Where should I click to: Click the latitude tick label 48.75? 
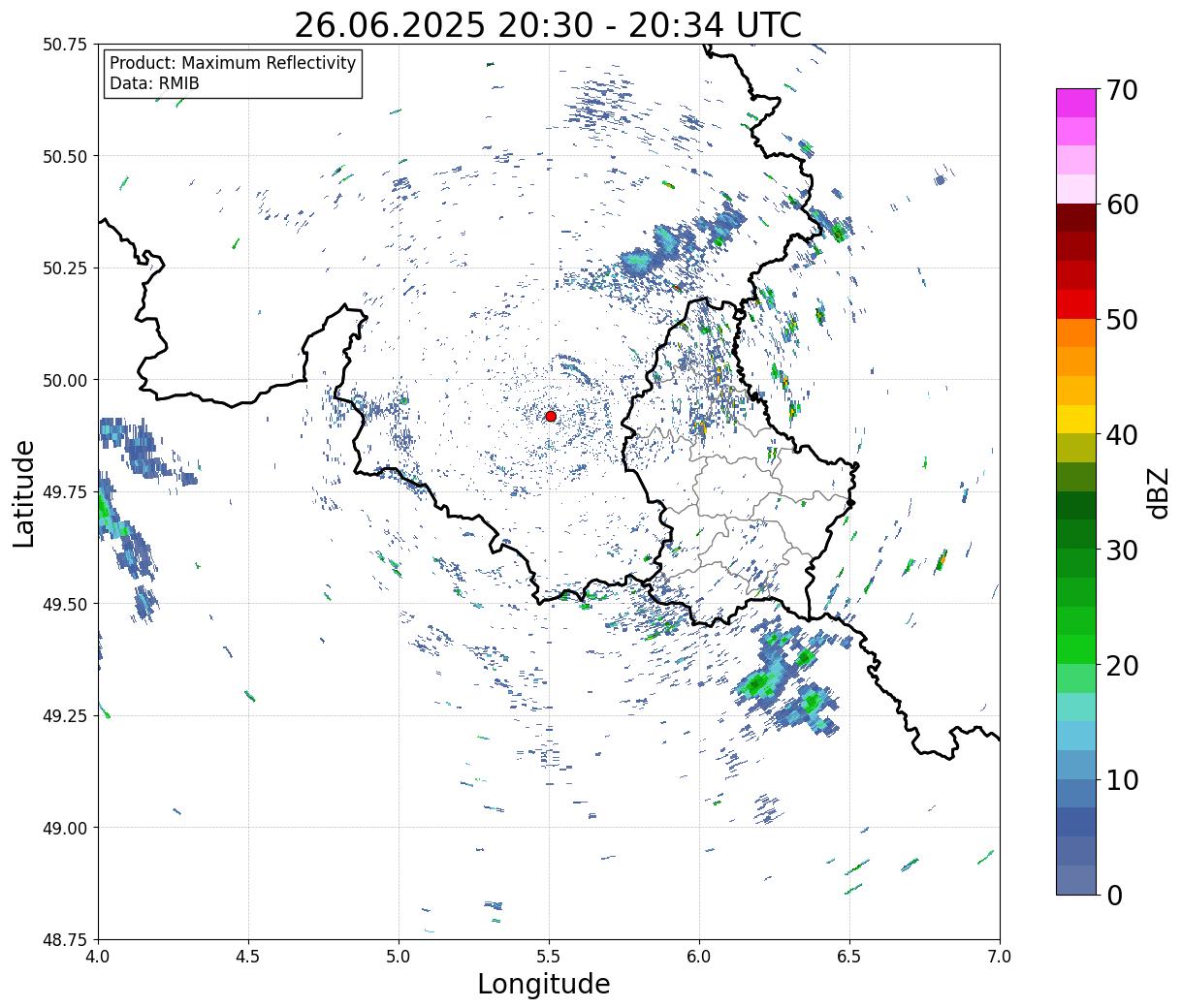(65, 939)
